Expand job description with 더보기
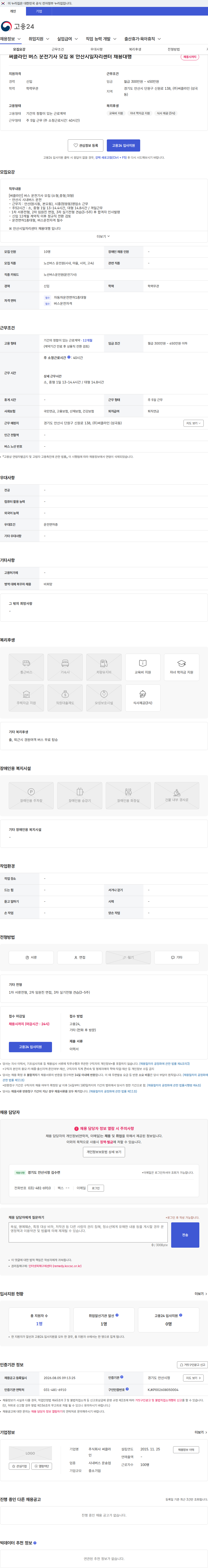 pyautogui.click(x=104, y=236)
